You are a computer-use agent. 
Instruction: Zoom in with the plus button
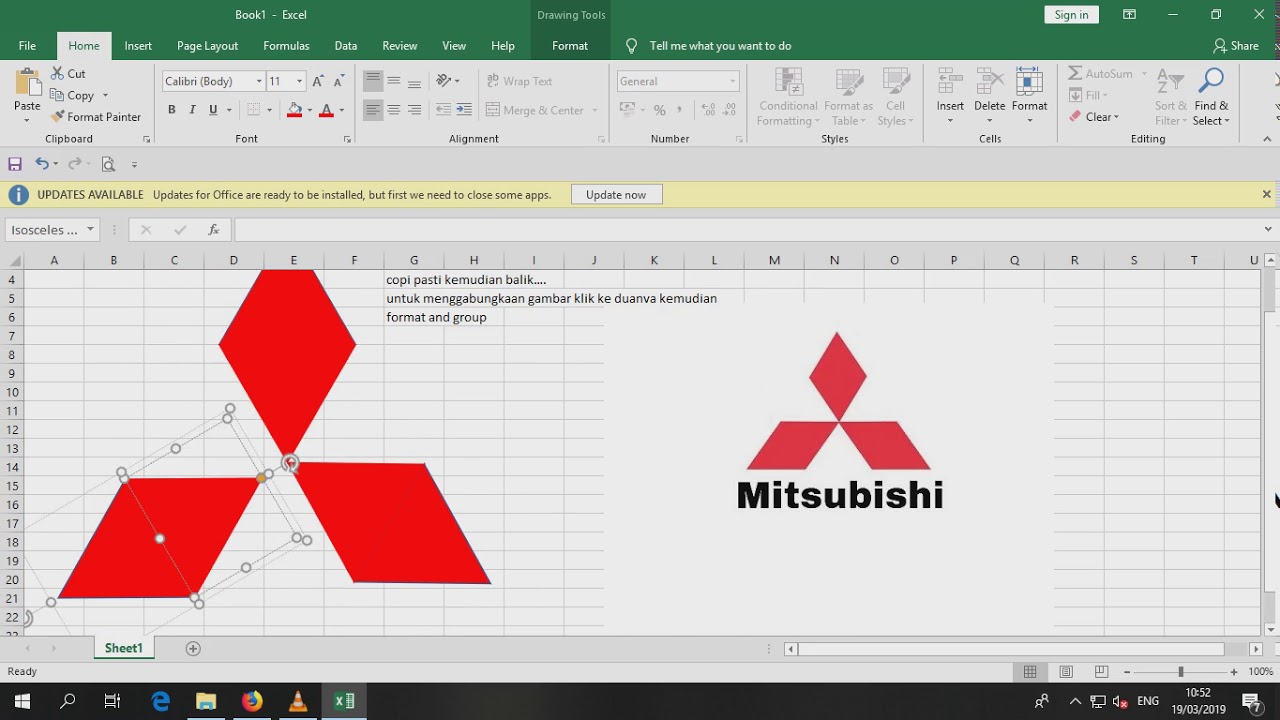(1234, 672)
